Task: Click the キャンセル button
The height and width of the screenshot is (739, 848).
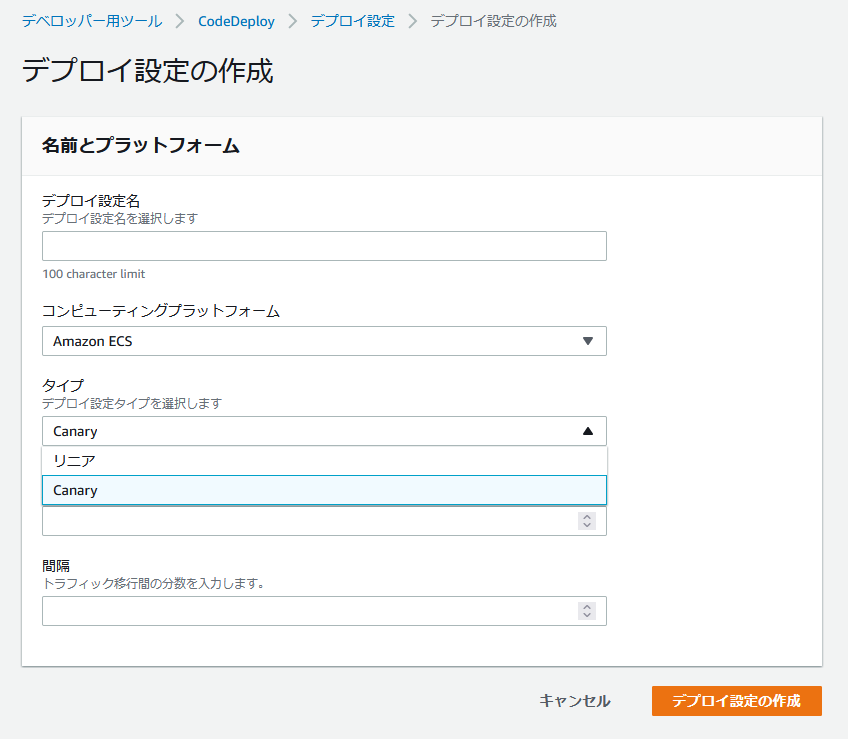Action: [x=575, y=701]
